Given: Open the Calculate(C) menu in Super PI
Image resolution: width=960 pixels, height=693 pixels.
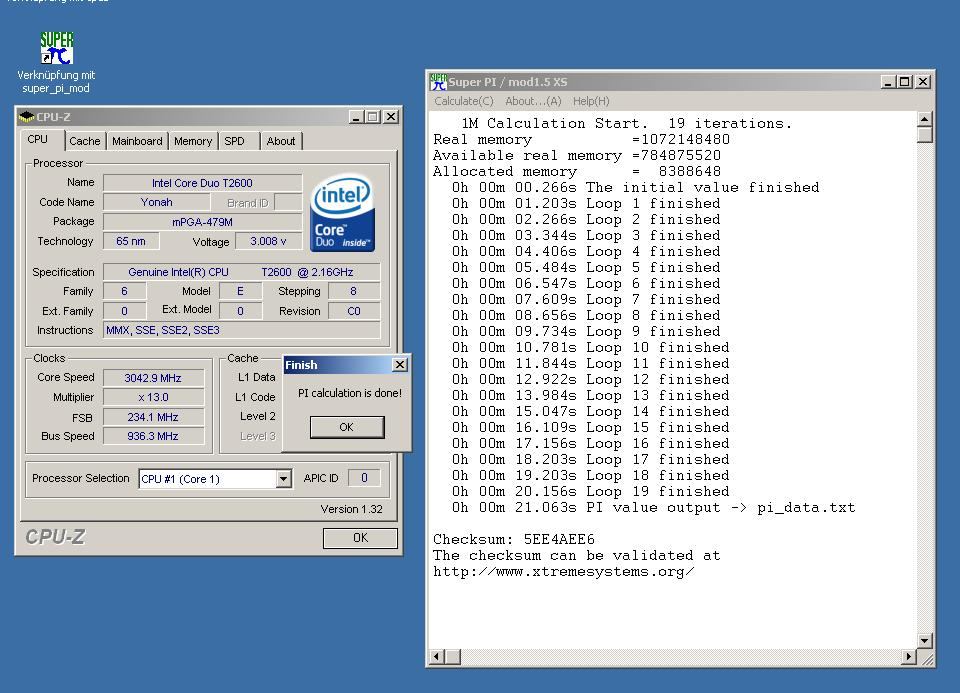Looking at the screenshot, I should [463, 101].
